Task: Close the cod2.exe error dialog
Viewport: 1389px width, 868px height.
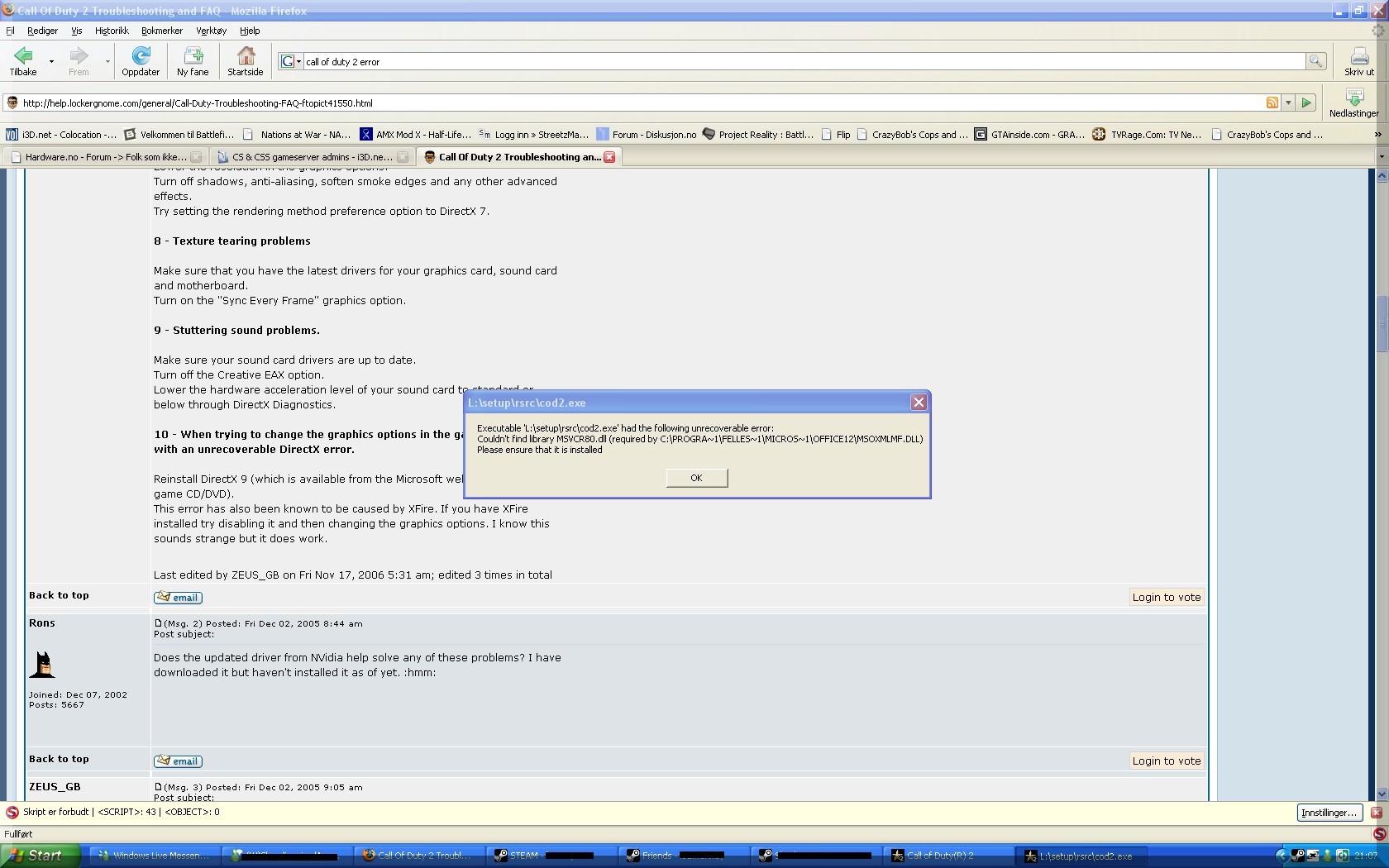Action: coord(919,403)
